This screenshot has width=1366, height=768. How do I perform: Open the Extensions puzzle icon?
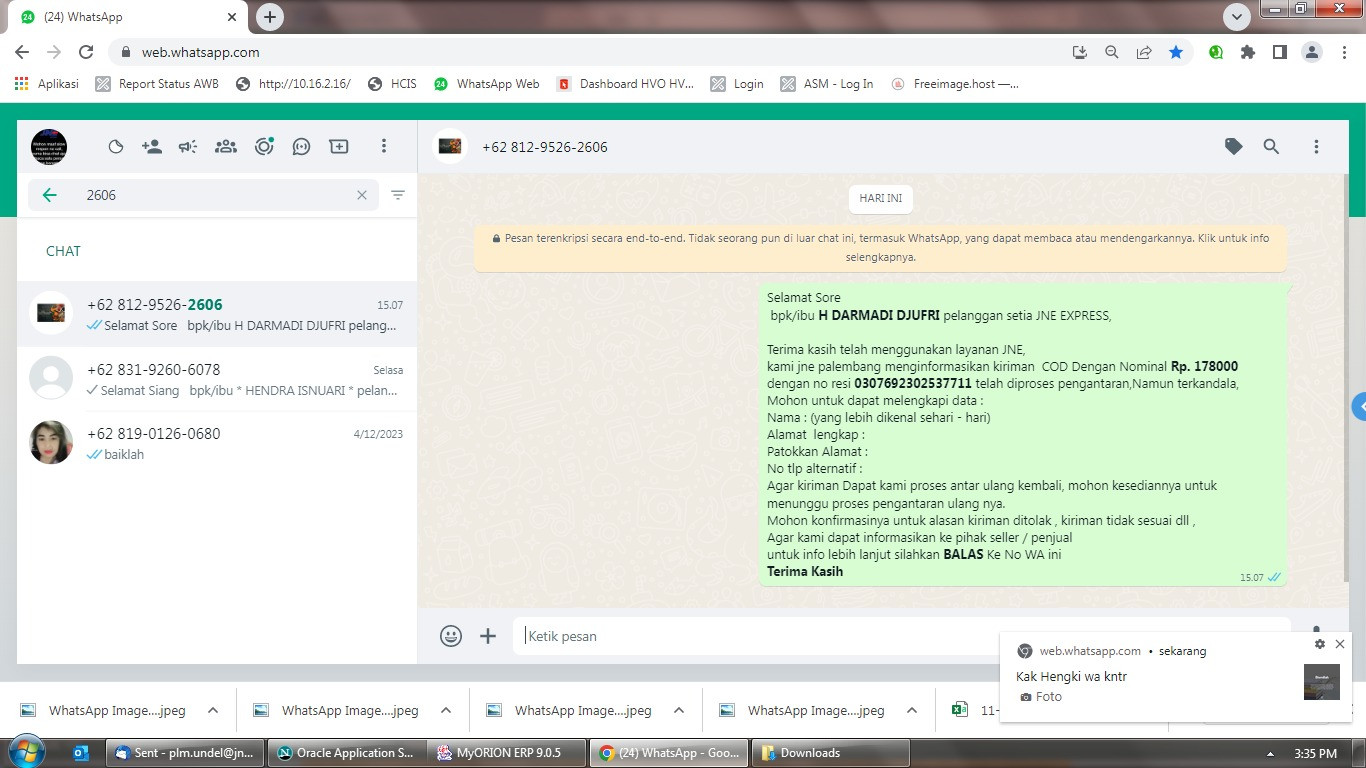tap(1248, 52)
